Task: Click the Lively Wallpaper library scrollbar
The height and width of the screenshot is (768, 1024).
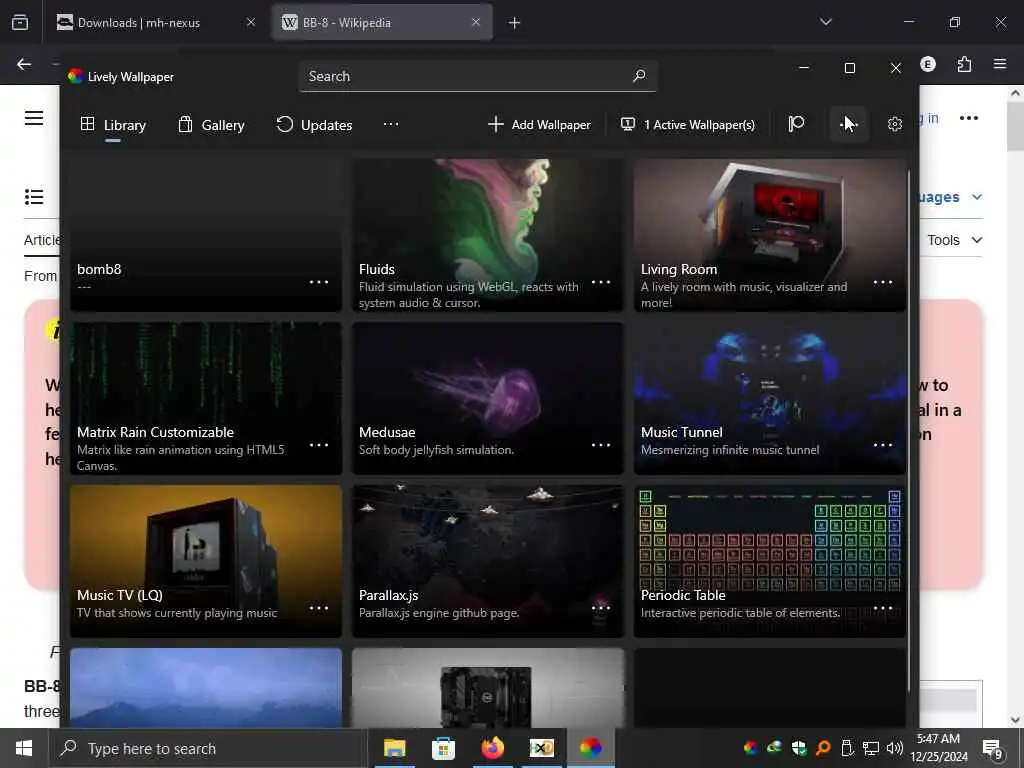Action: point(909,431)
